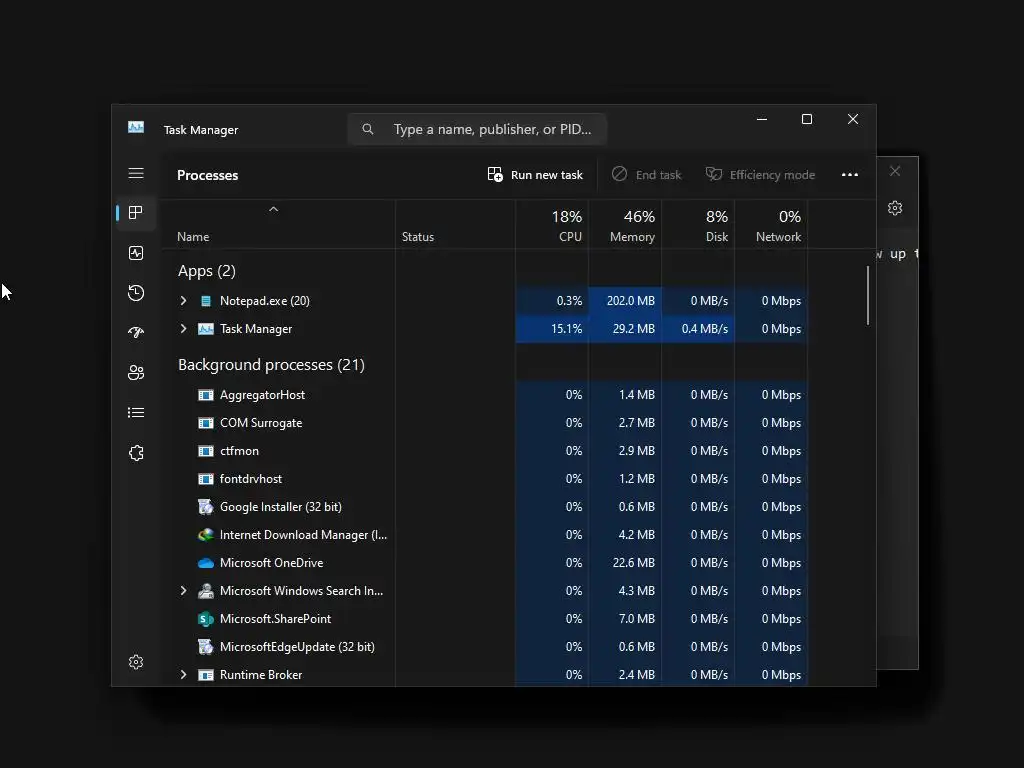
Task: Click the Efficiency mode button
Action: coord(760,175)
